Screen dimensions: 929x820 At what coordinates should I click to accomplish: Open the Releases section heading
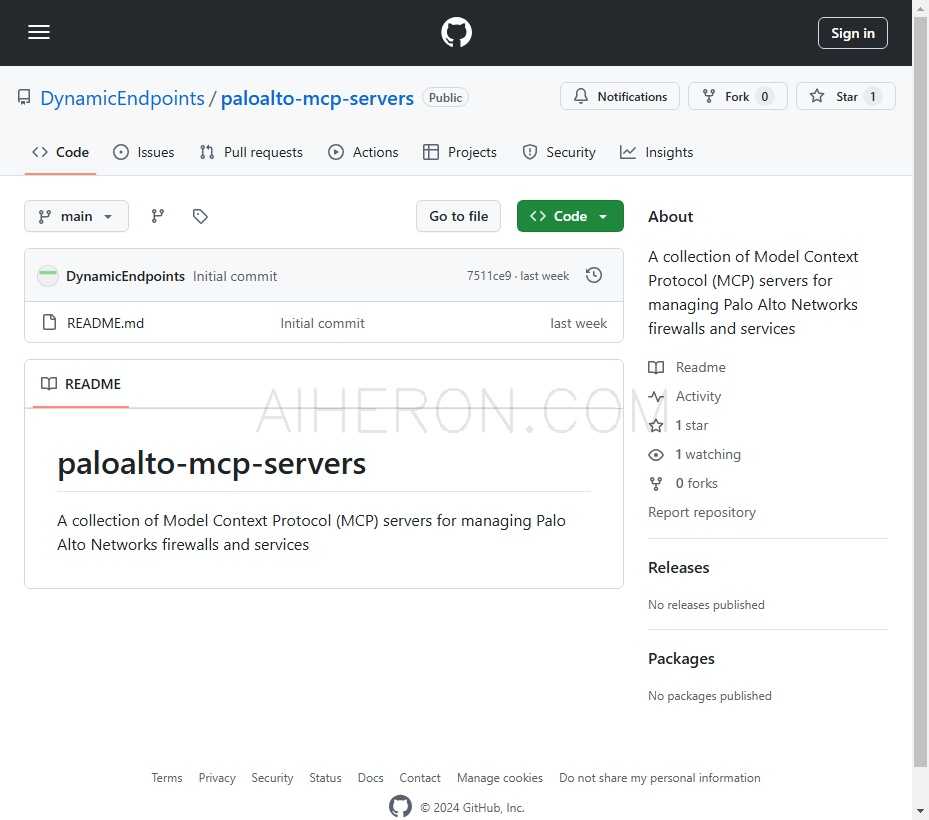pyautogui.click(x=678, y=568)
